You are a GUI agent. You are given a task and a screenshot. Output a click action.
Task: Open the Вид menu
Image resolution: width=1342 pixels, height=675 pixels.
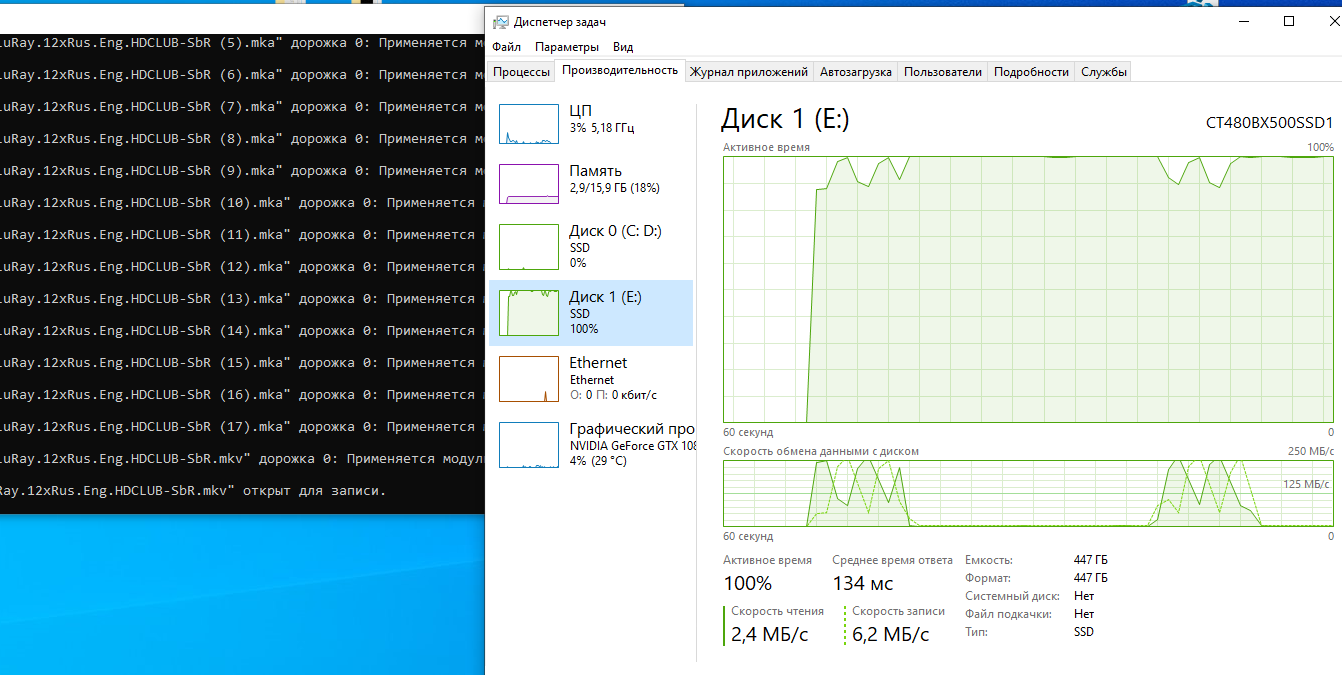(623, 47)
